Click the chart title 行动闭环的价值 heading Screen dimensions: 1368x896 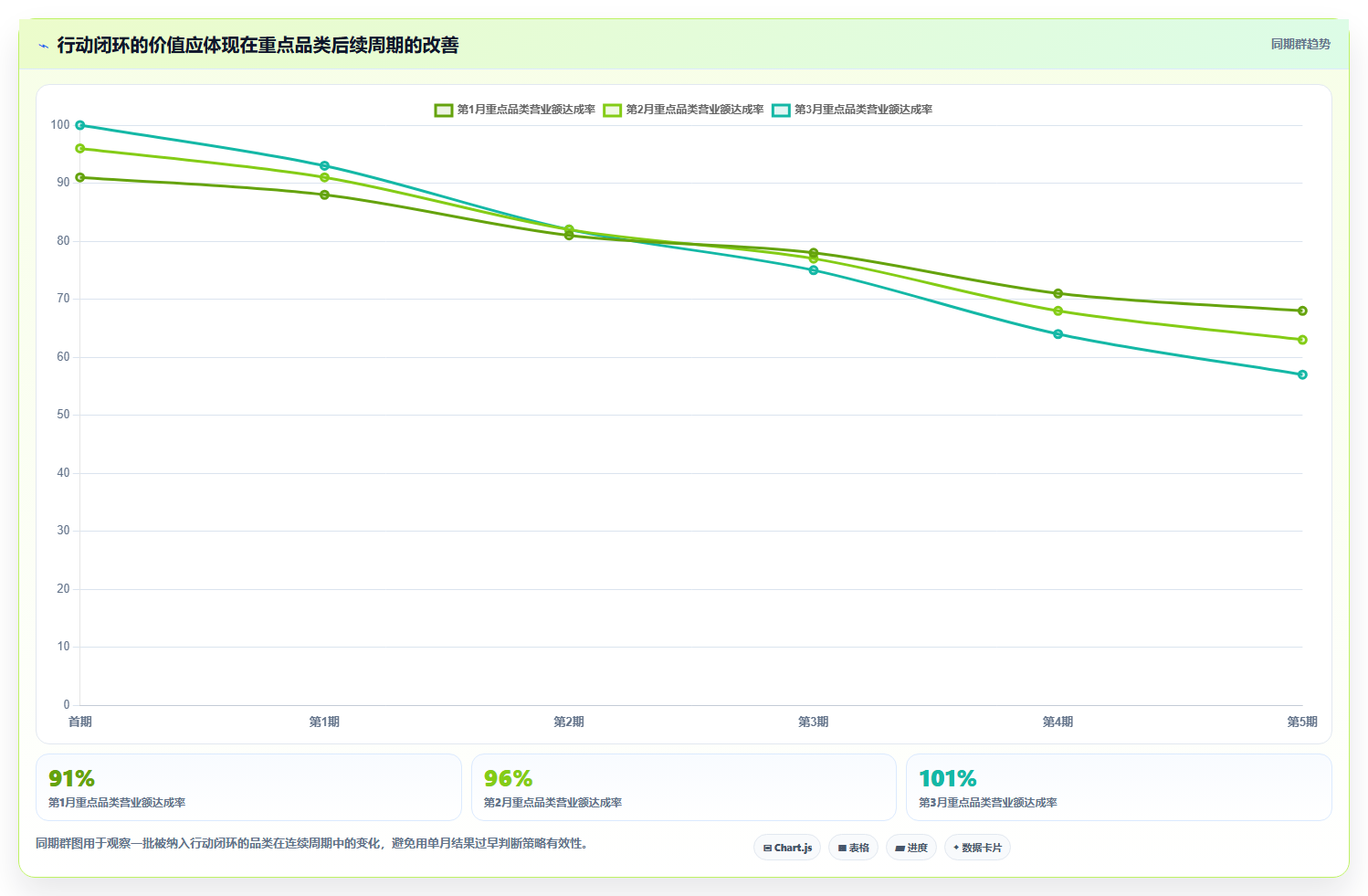[x=258, y=46]
